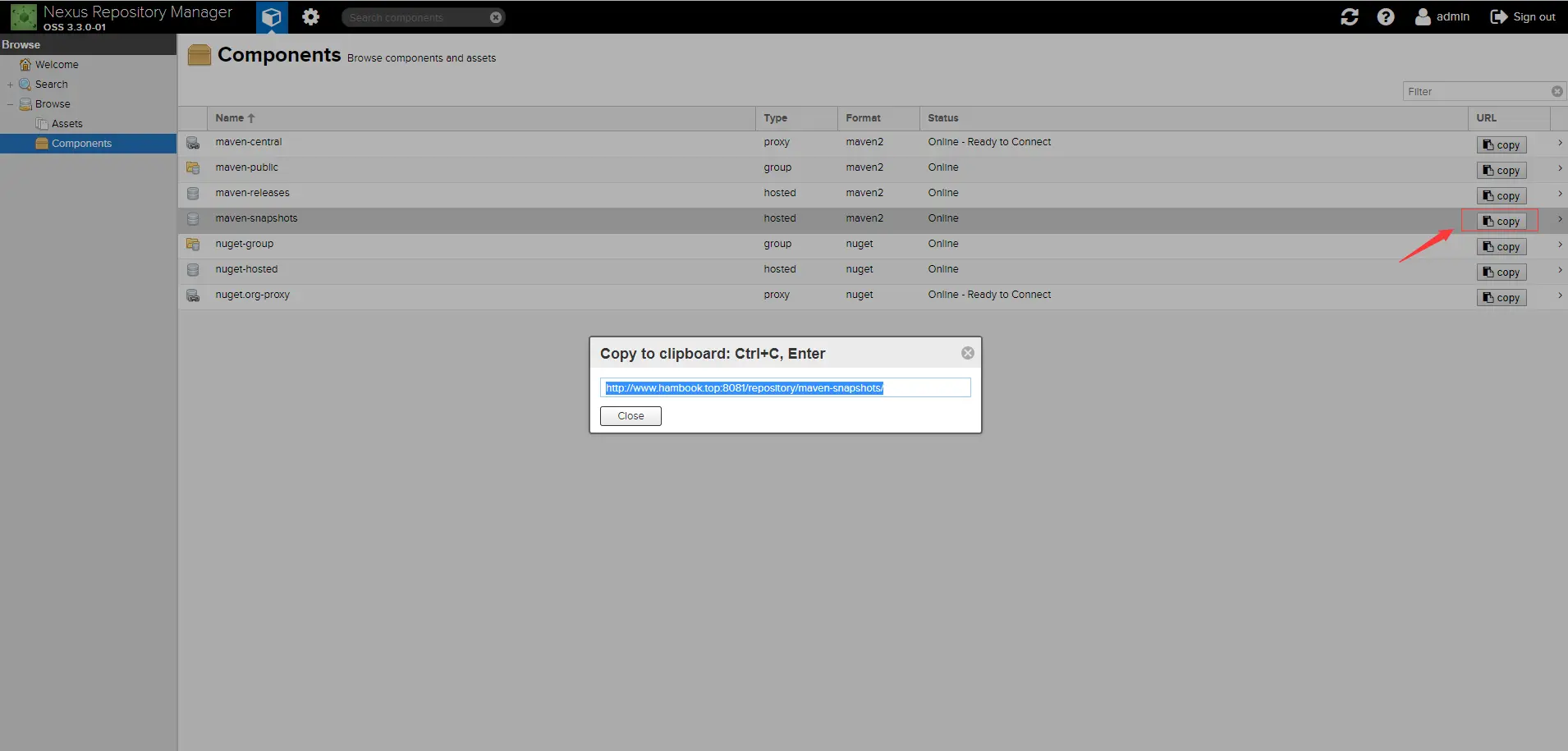Close the Copy to clipboard dialog
Image resolution: width=1568 pixels, height=751 pixels.
(968, 353)
